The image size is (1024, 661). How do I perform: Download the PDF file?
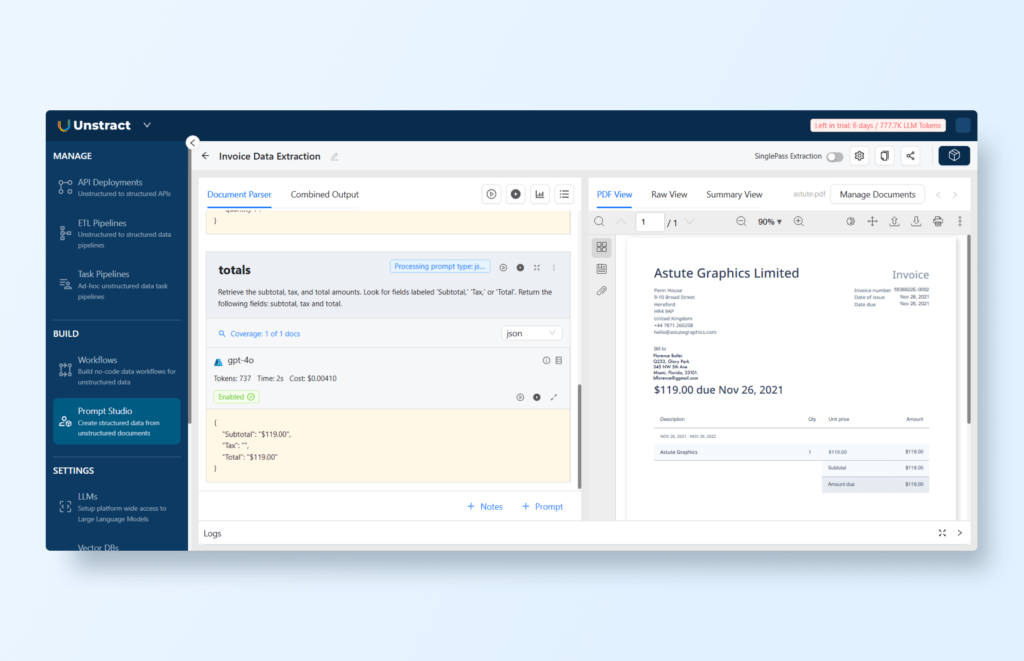pyautogui.click(x=916, y=221)
